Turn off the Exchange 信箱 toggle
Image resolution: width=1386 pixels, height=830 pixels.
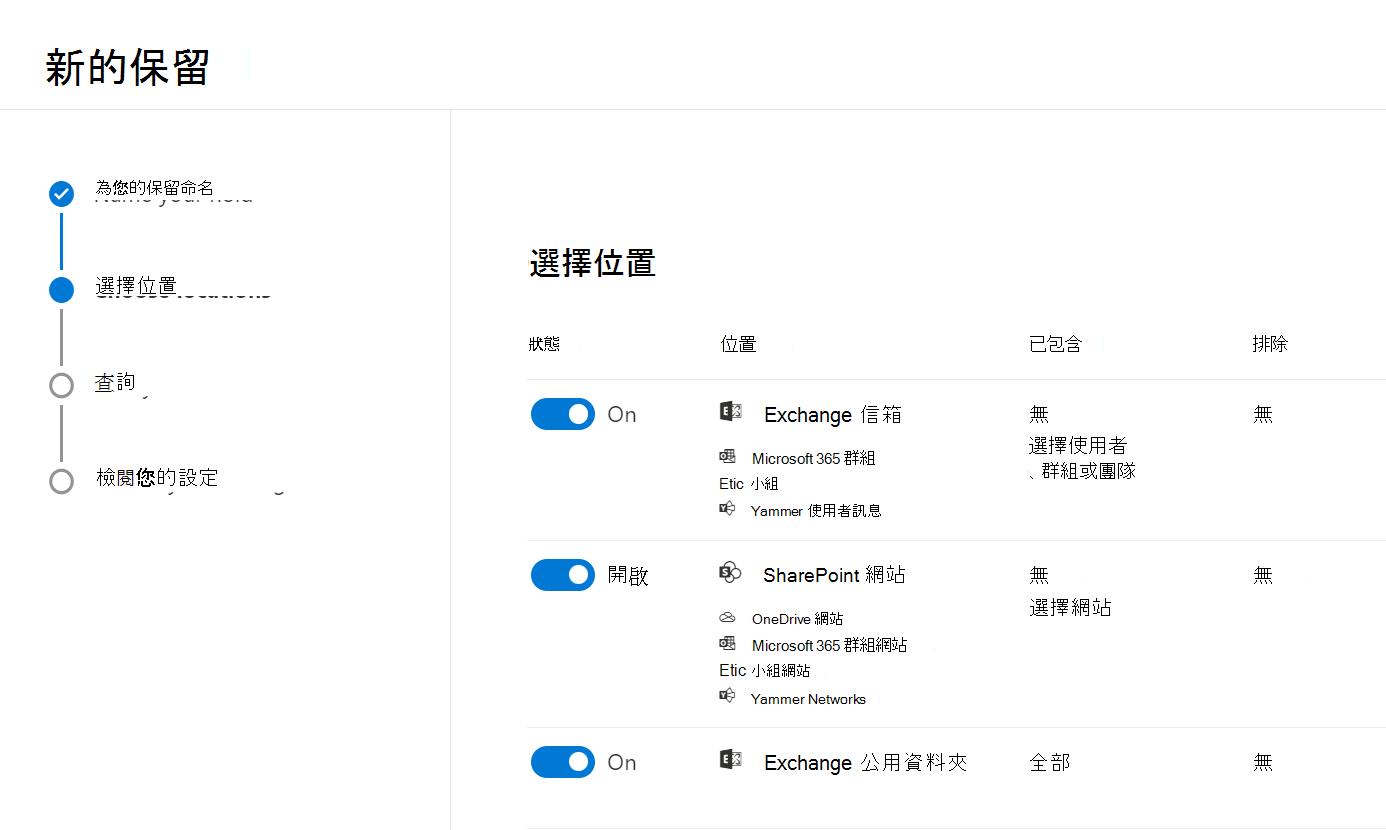(x=563, y=414)
